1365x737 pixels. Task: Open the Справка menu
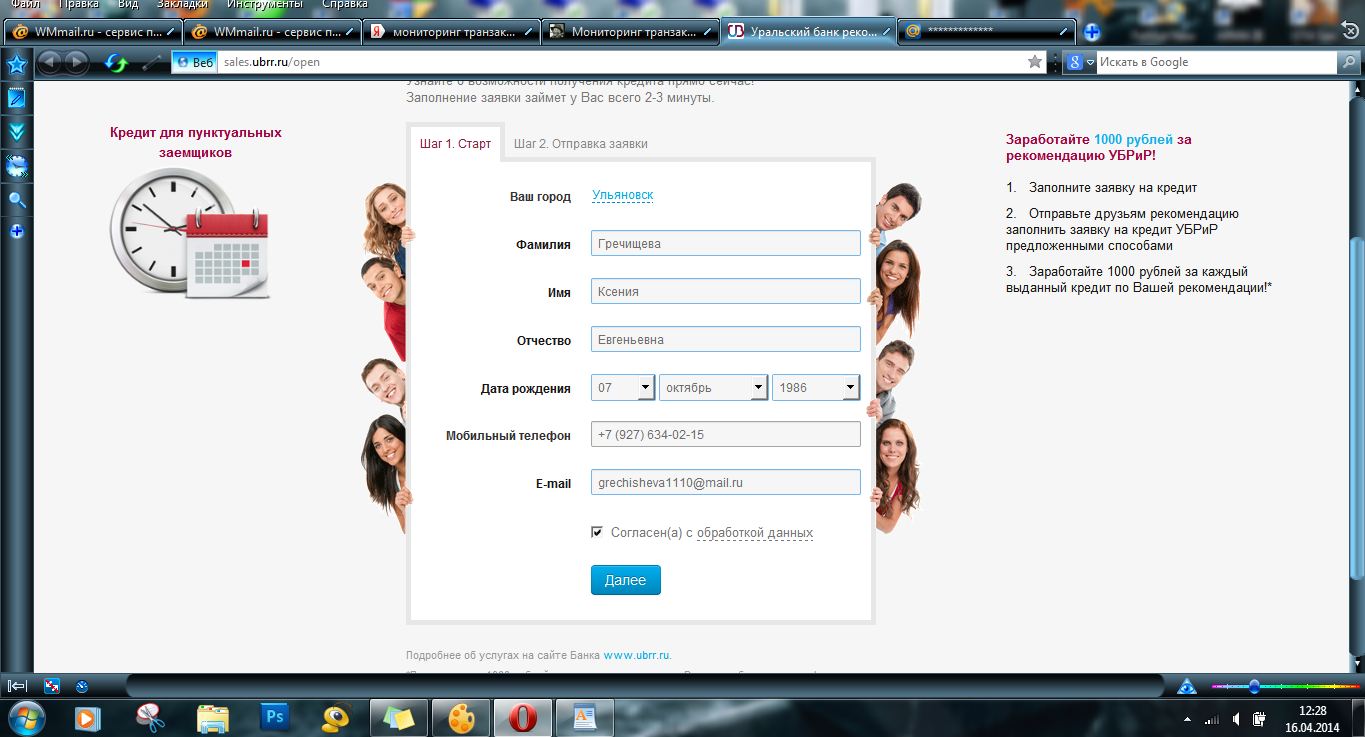[344, 4]
